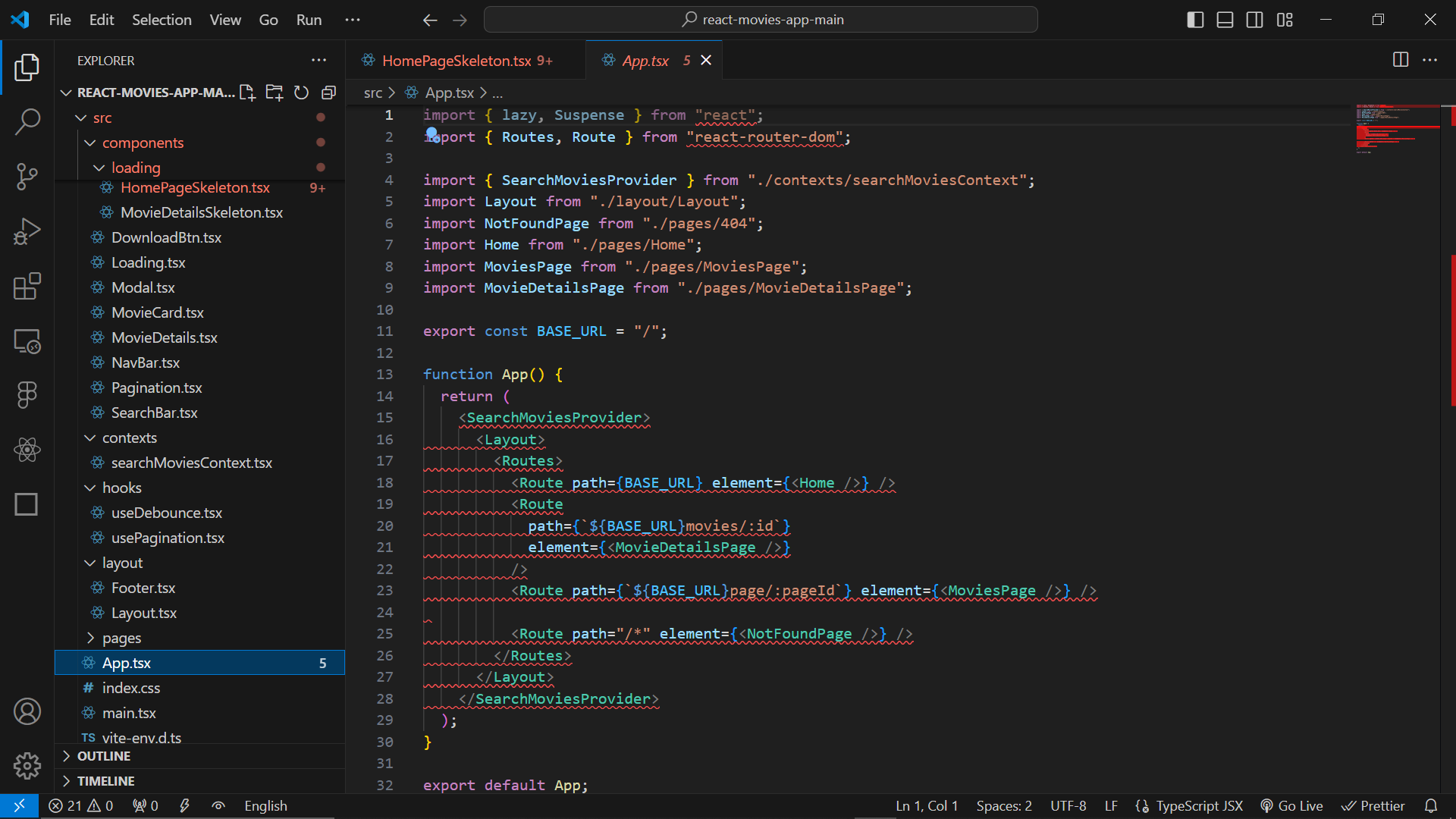Toggle the primary side bar visibility
Image resolution: width=1456 pixels, height=819 pixels.
1195,20
